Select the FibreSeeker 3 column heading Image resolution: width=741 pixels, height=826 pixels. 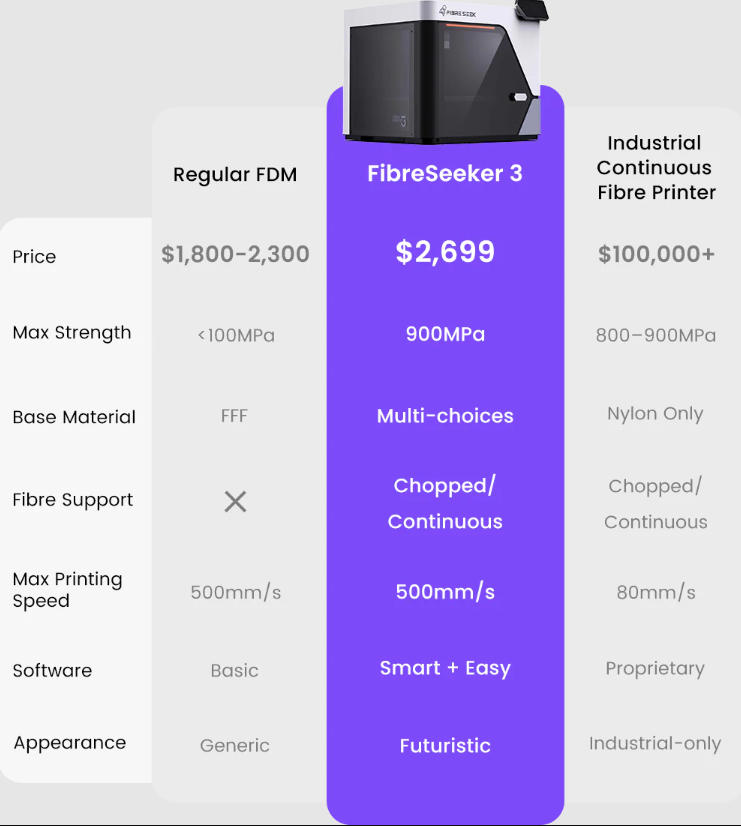(x=445, y=173)
